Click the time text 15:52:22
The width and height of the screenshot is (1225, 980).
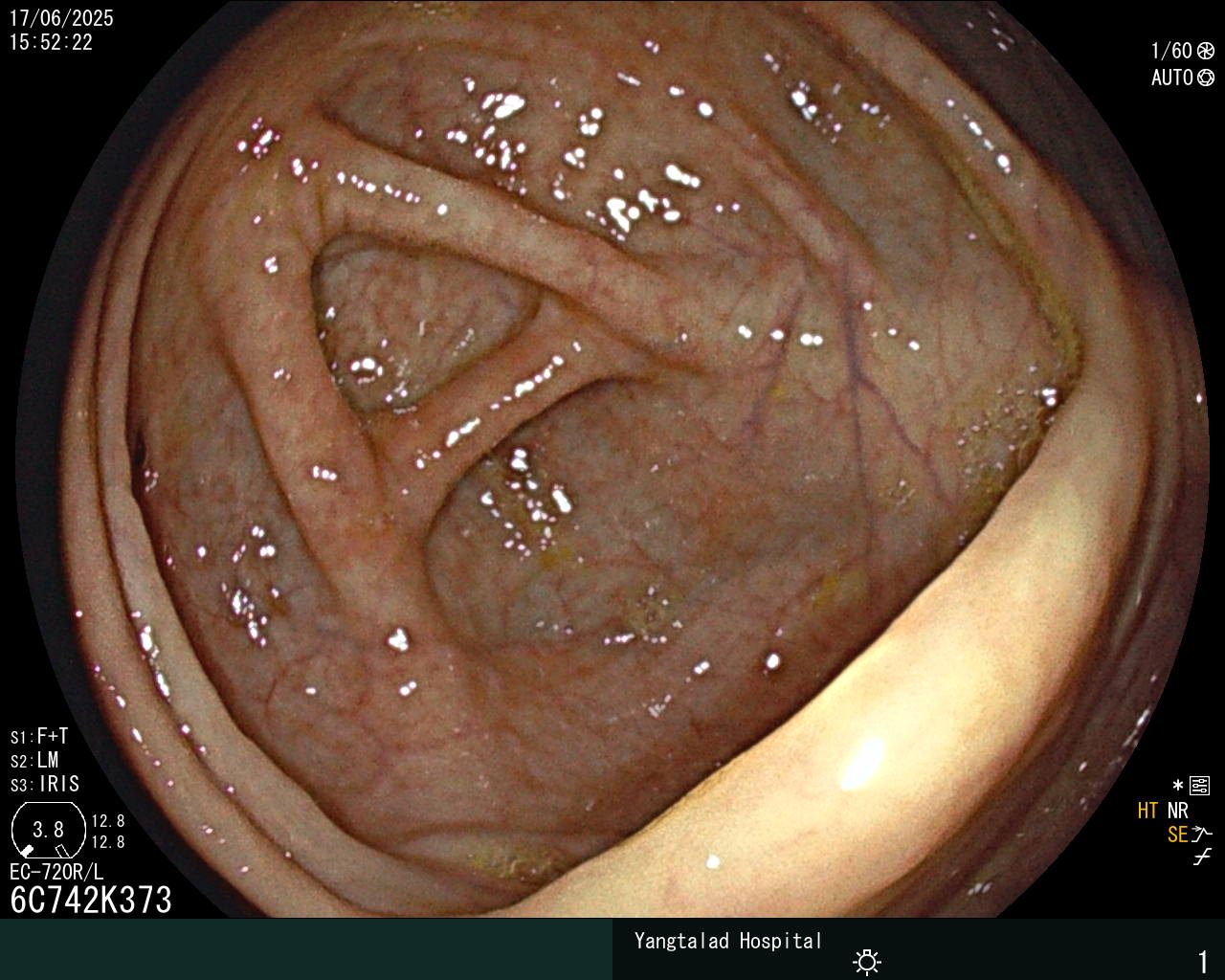click(x=51, y=42)
